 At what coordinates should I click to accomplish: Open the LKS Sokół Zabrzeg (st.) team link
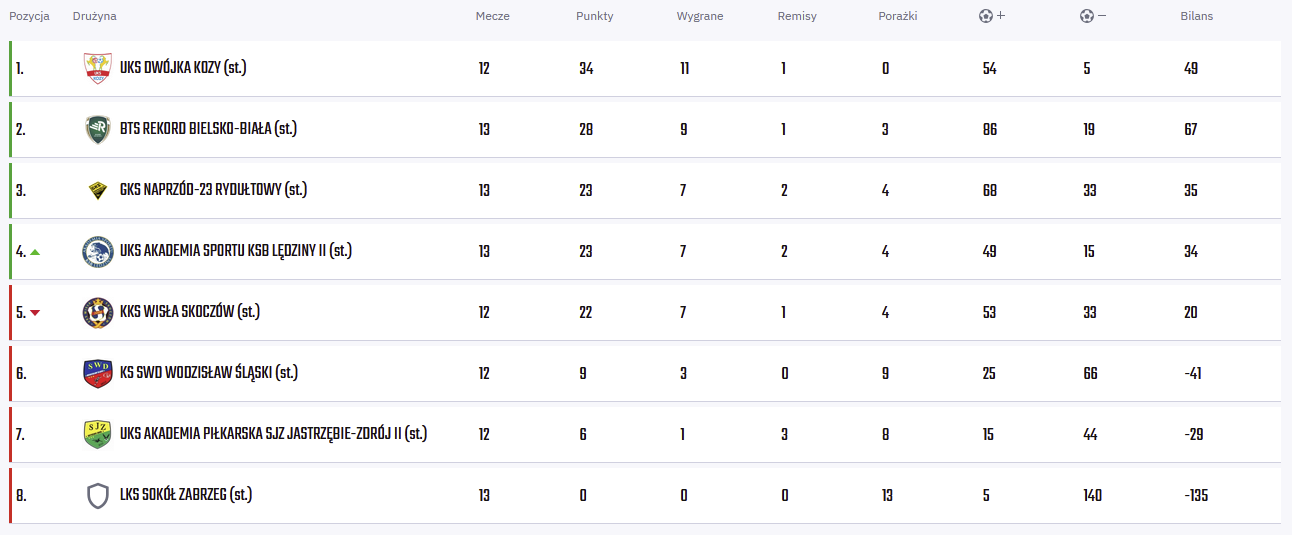(x=185, y=495)
